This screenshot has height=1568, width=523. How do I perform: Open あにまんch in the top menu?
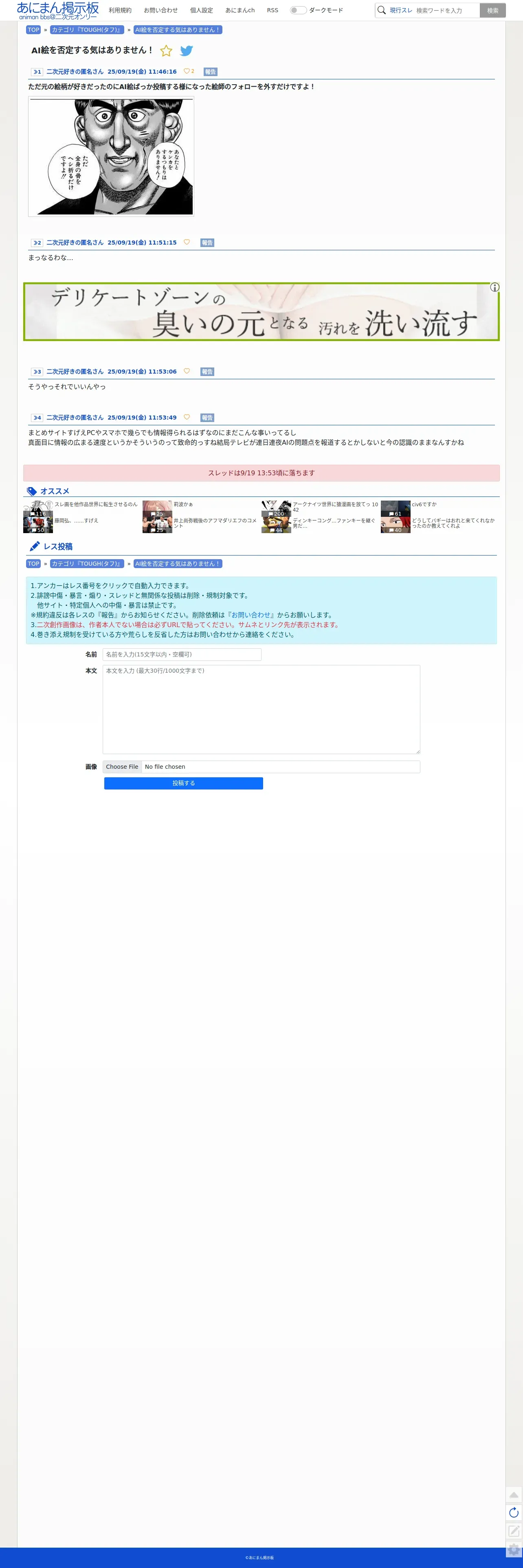point(240,10)
